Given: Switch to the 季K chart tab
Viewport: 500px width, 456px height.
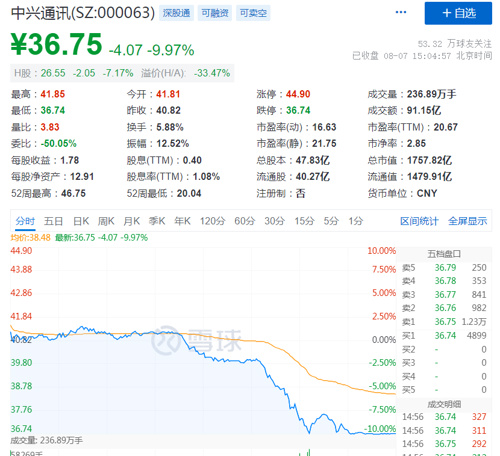Looking at the screenshot, I should [157, 221].
